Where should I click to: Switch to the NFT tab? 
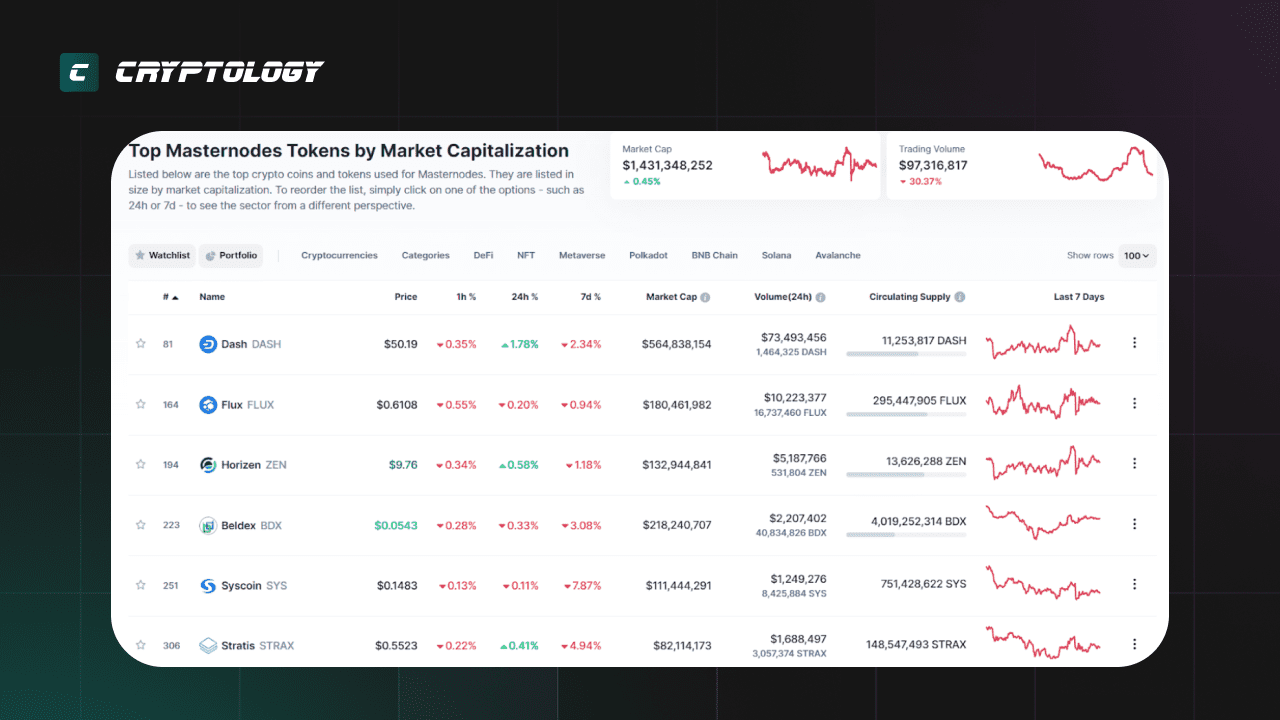coord(526,256)
